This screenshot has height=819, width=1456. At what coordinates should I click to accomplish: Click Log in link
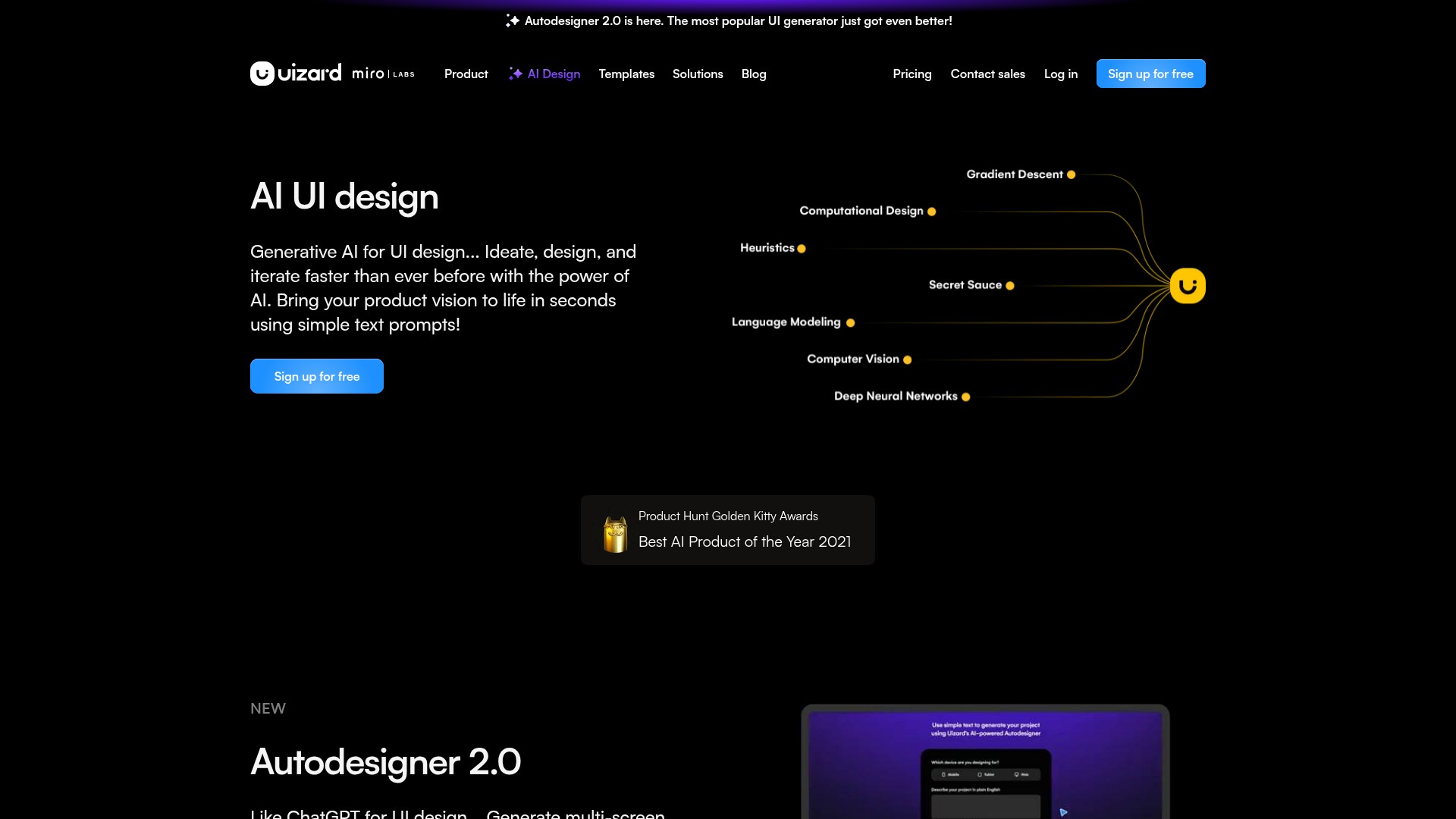tap(1060, 74)
